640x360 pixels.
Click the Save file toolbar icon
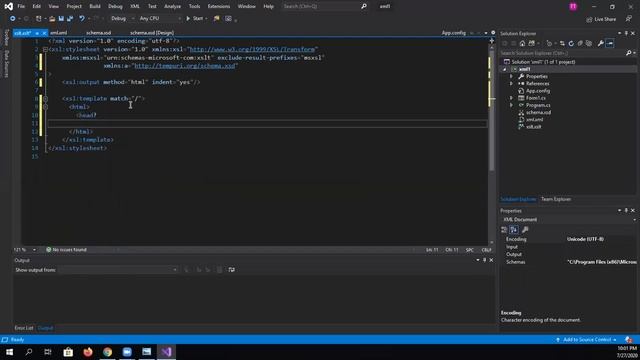pos(61,19)
